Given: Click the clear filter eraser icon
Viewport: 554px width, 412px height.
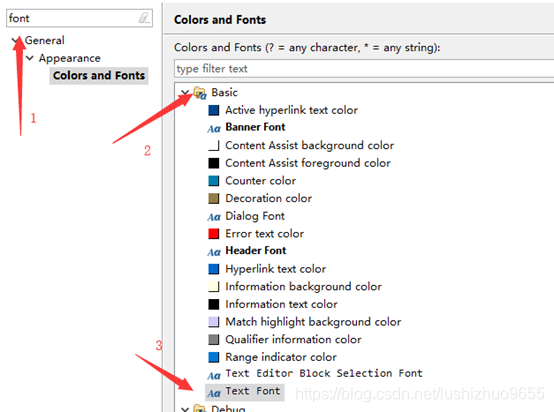Looking at the screenshot, I should (x=144, y=18).
